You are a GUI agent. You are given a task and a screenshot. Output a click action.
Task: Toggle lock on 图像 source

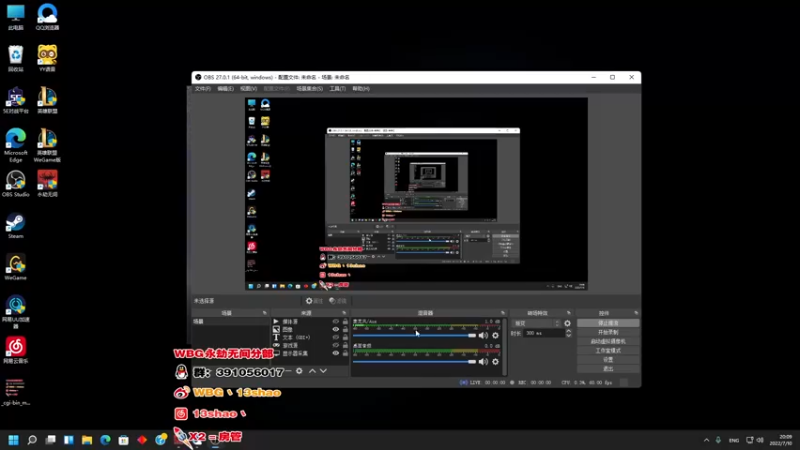[345, 330]
